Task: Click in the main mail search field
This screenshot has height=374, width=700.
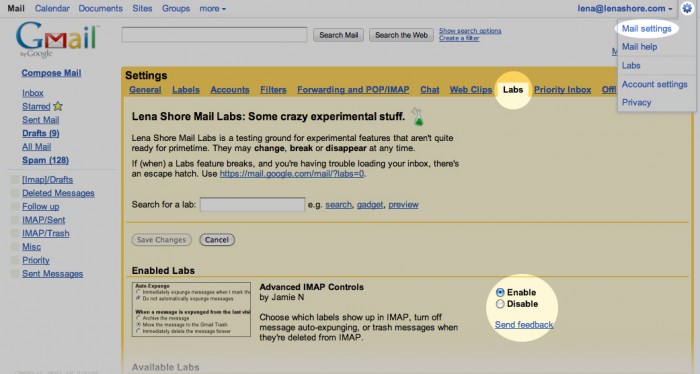Action: click(x=214, y=35)
